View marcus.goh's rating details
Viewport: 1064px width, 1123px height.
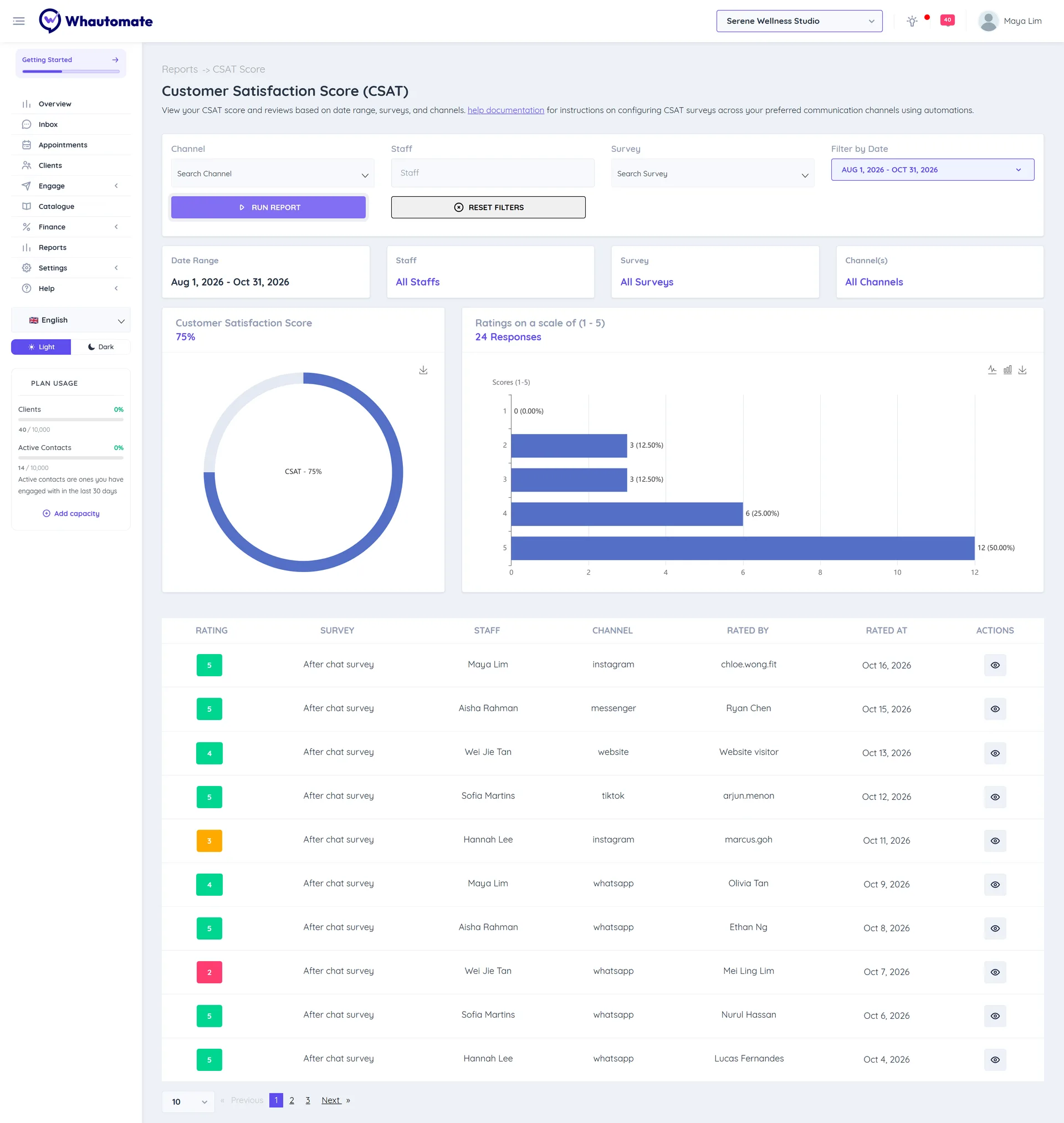(995, 840)
